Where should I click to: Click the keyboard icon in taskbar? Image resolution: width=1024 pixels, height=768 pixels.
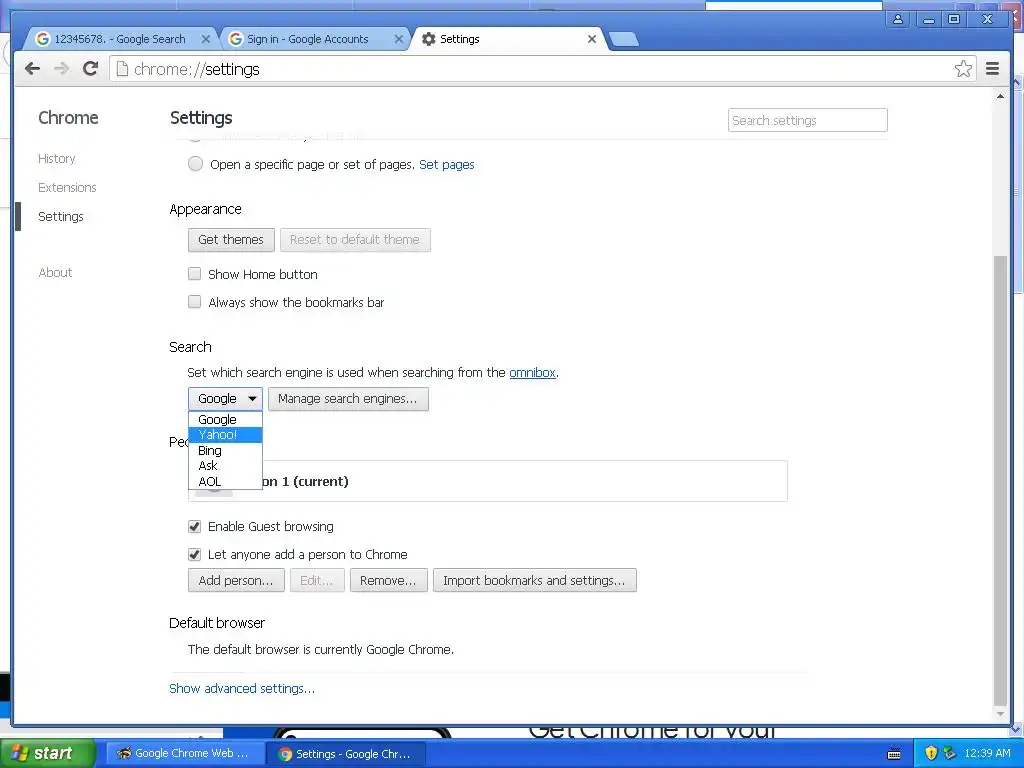[894, 754]
